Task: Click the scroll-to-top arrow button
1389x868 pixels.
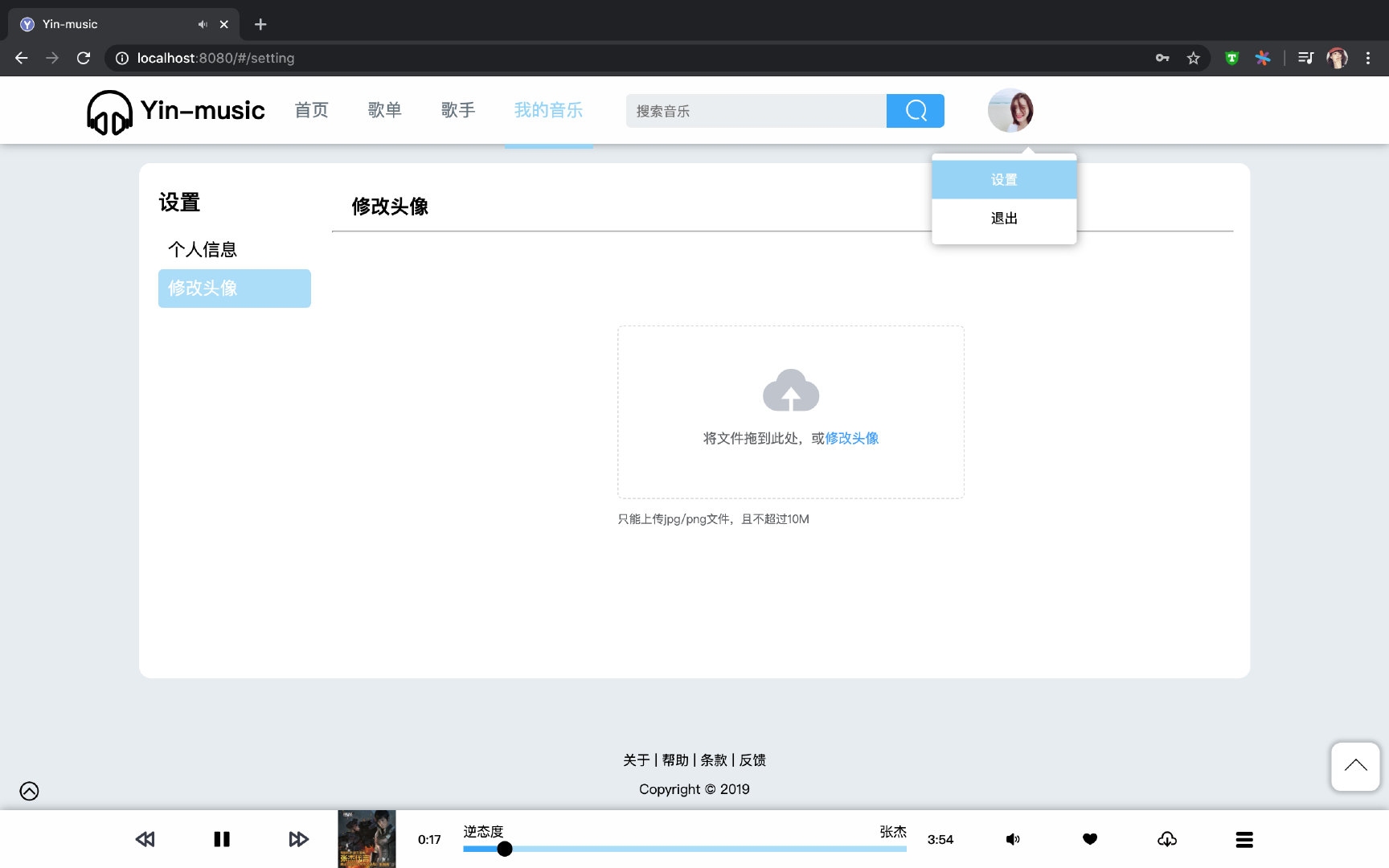Action: [x=1355, y=767]
